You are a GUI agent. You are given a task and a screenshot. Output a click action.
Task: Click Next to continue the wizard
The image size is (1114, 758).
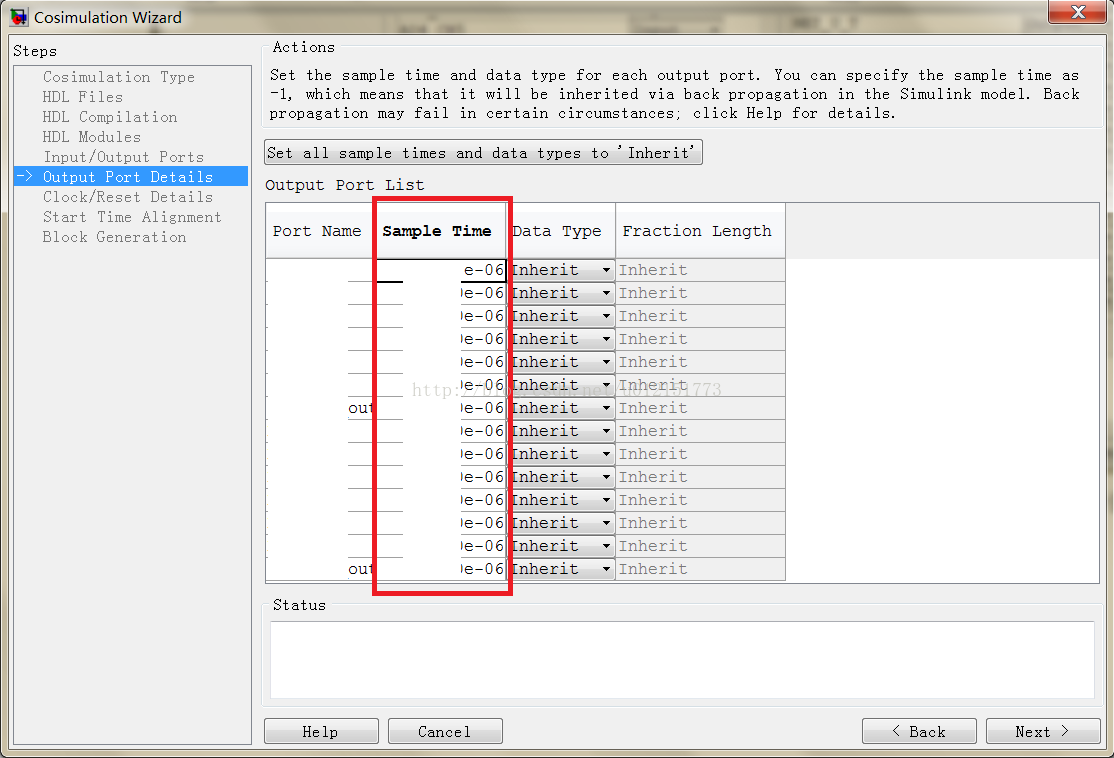click(x=1043, y=731)
